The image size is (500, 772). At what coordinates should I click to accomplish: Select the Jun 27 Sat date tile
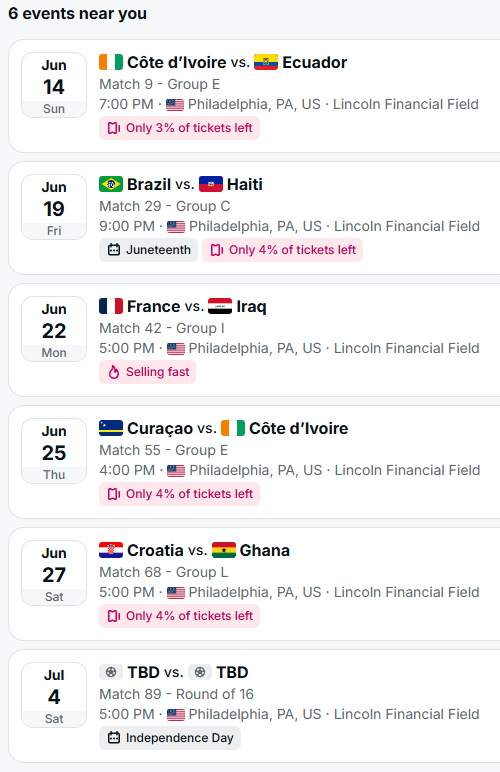pos(54,573)
